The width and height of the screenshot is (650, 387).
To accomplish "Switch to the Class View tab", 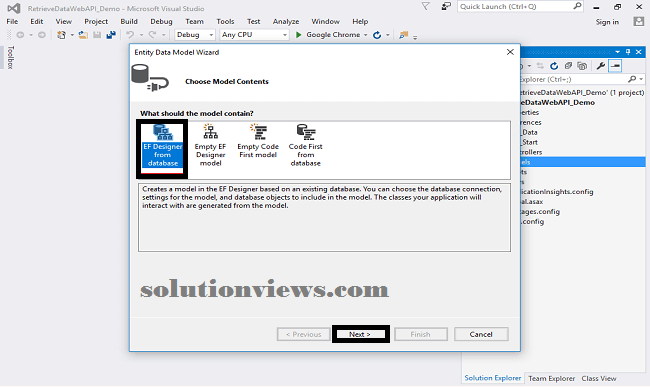I will coord(599,378).
